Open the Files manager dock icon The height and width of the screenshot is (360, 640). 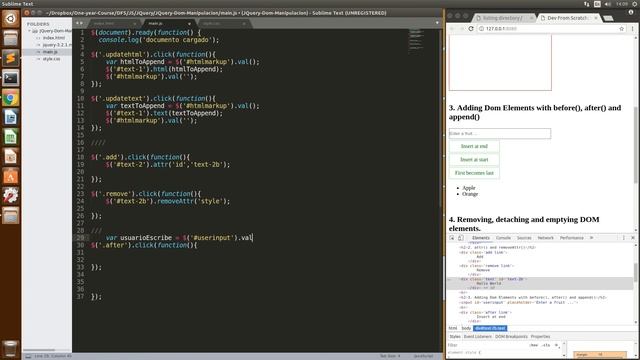tap(11, 39)
